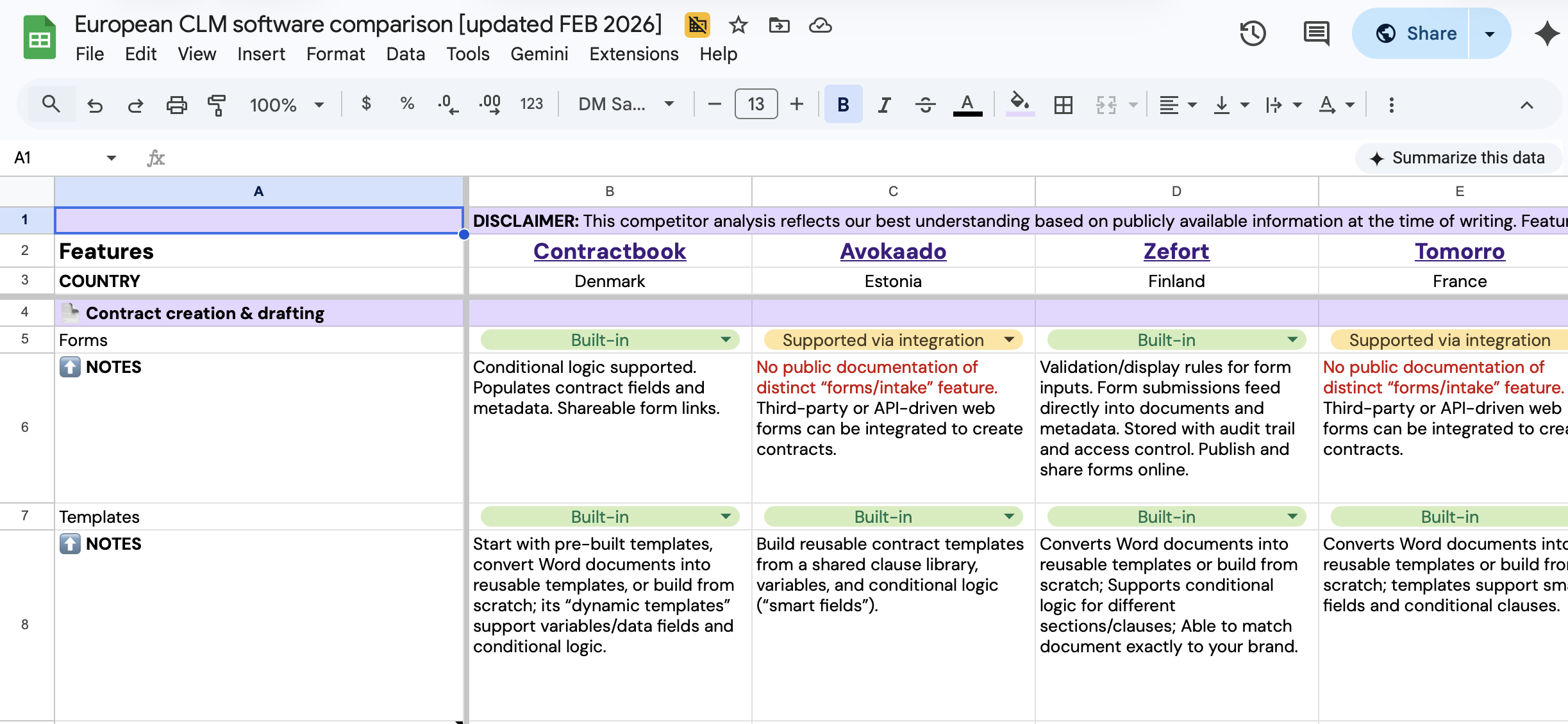Click Summarize this data button
The height and width of the screenshot is (724, 1568).
pos(1458,158)
